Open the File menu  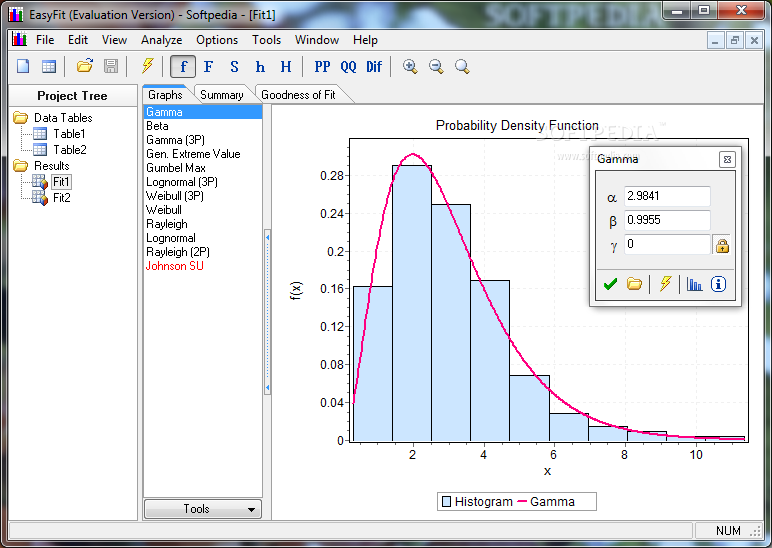pos(45,40)
